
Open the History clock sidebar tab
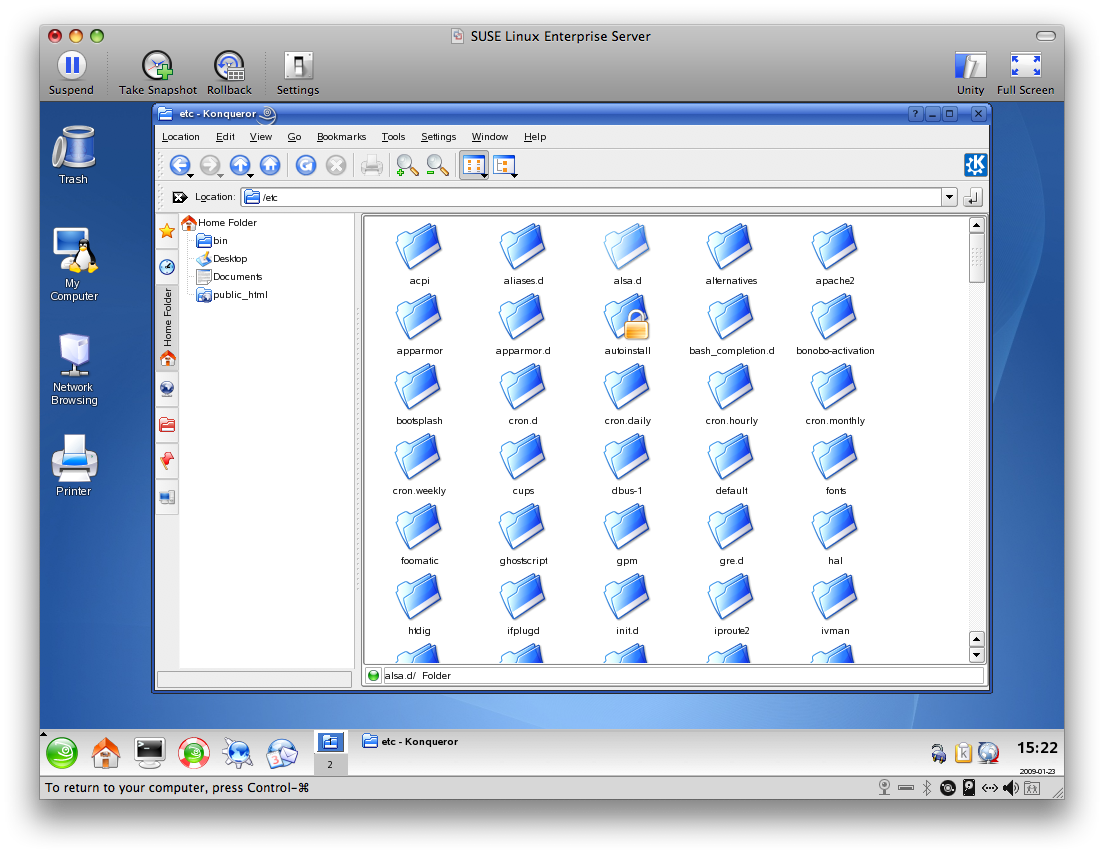coord(167,267)
